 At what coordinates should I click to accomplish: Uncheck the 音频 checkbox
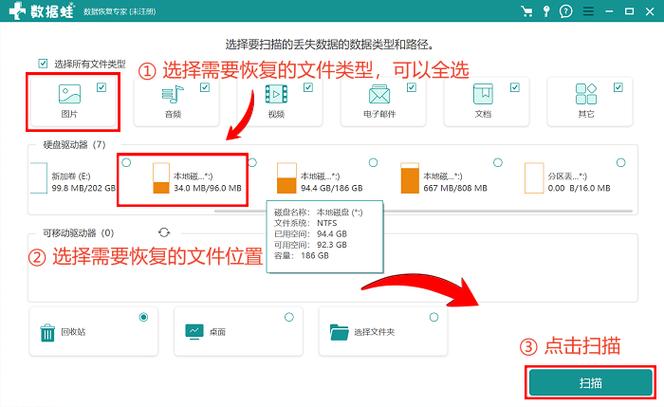coord(205,87)
